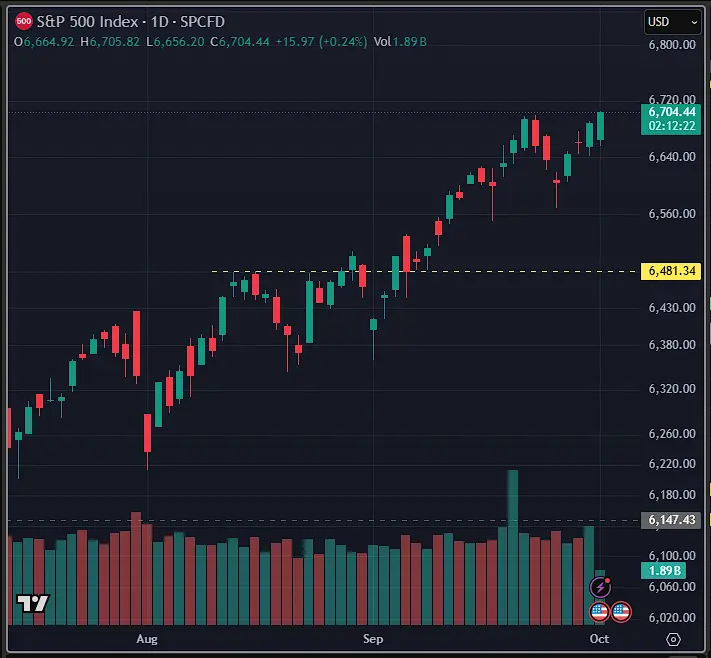
Task: Click the tallest green volume bar
Action: [513, 547]
